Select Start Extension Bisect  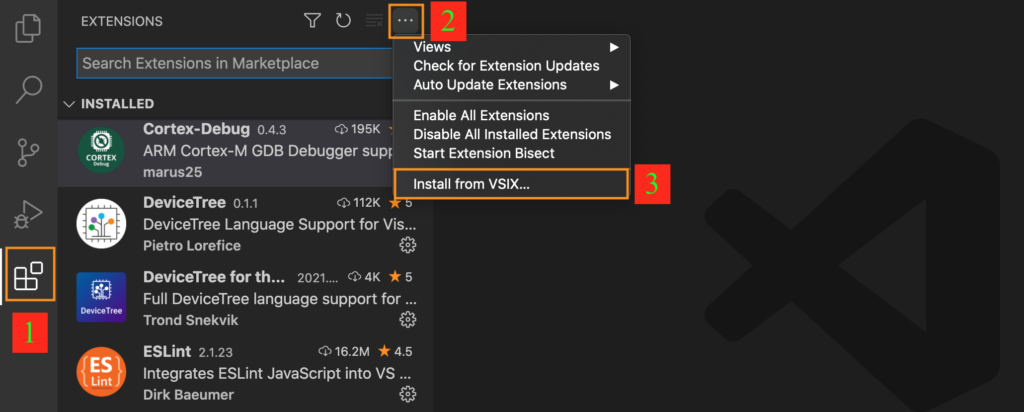(x=484, y=153)
